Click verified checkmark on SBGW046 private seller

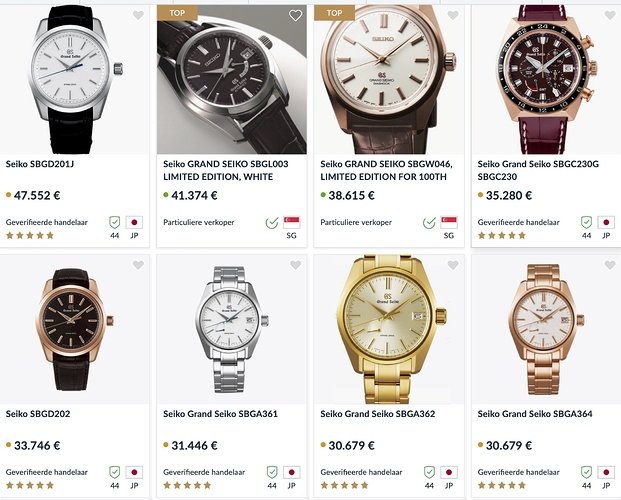(x=429, y=222)
